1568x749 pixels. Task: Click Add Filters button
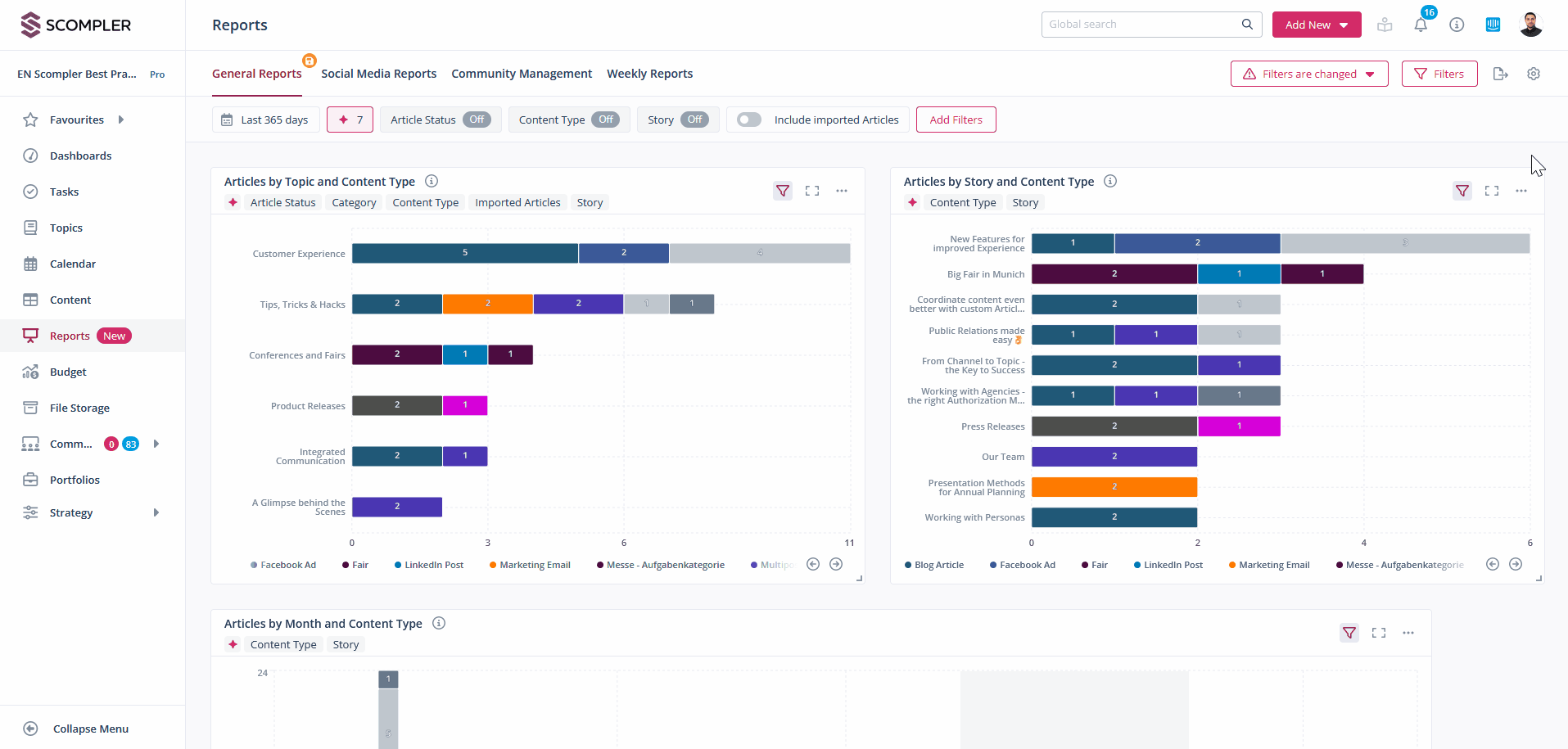click(956, 120)
